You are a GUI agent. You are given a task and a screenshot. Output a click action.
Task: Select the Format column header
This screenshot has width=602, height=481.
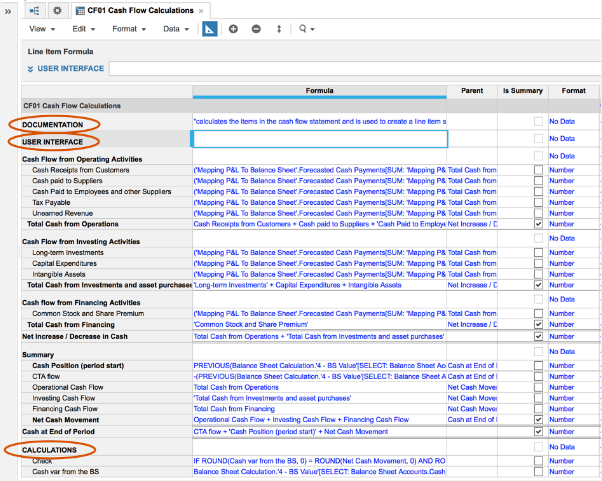(x=574, y=91)
